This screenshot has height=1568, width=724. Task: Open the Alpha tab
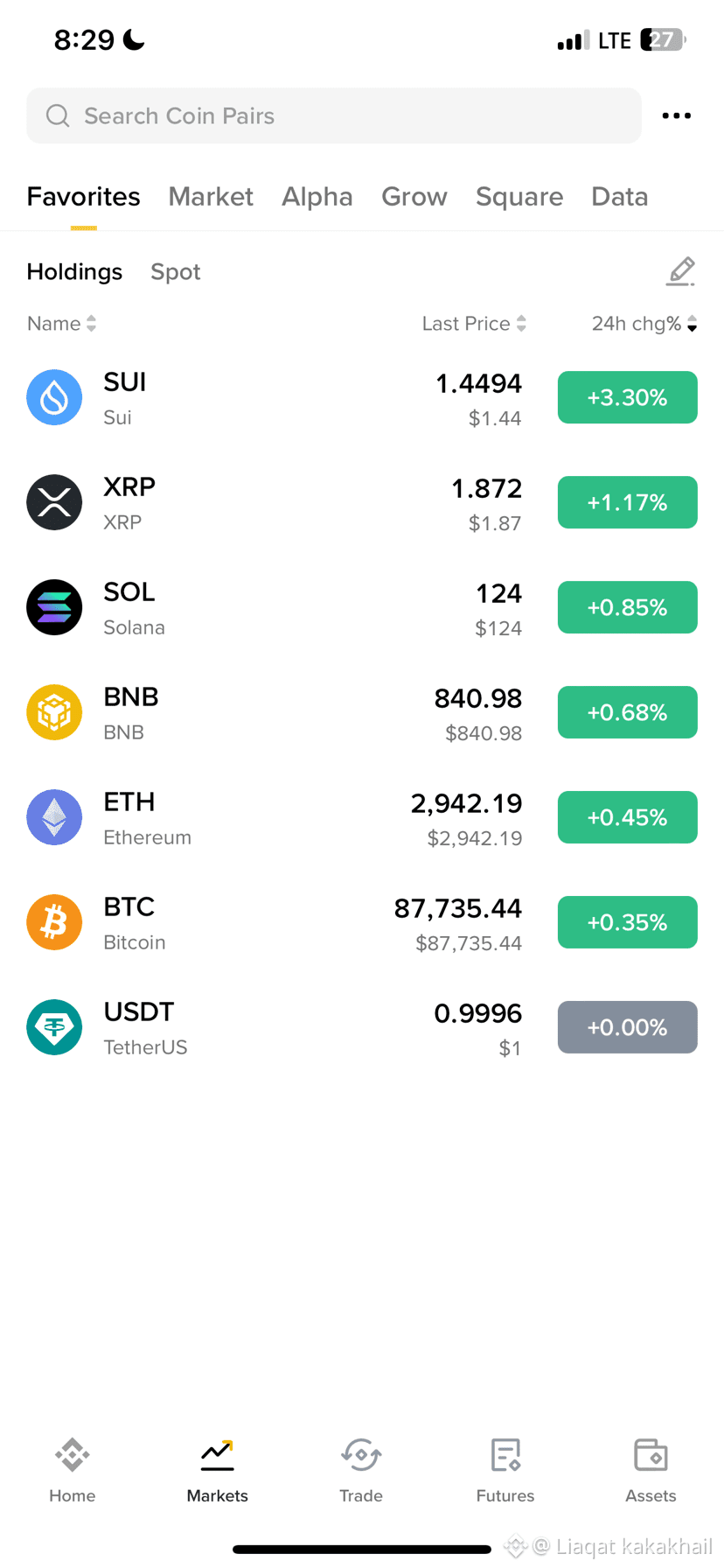pyautogui.click(x=317, y=197)
